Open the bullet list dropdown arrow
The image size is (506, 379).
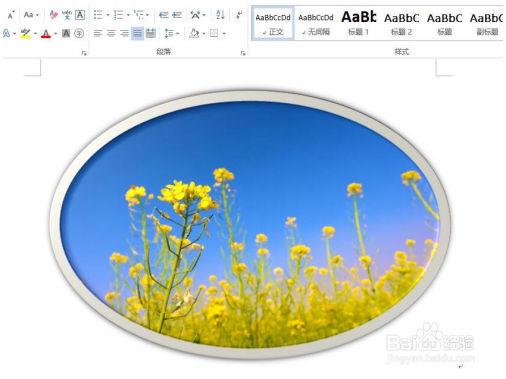pos(108,15)
